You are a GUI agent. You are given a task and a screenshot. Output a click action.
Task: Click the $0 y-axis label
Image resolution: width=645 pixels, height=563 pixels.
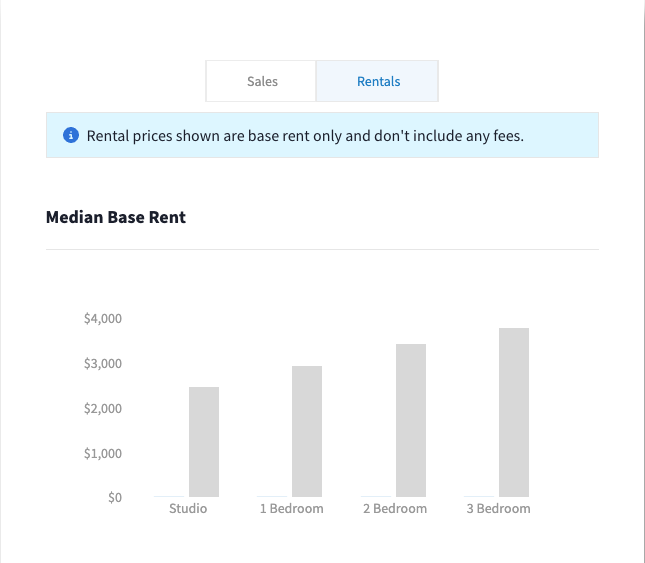114,497
